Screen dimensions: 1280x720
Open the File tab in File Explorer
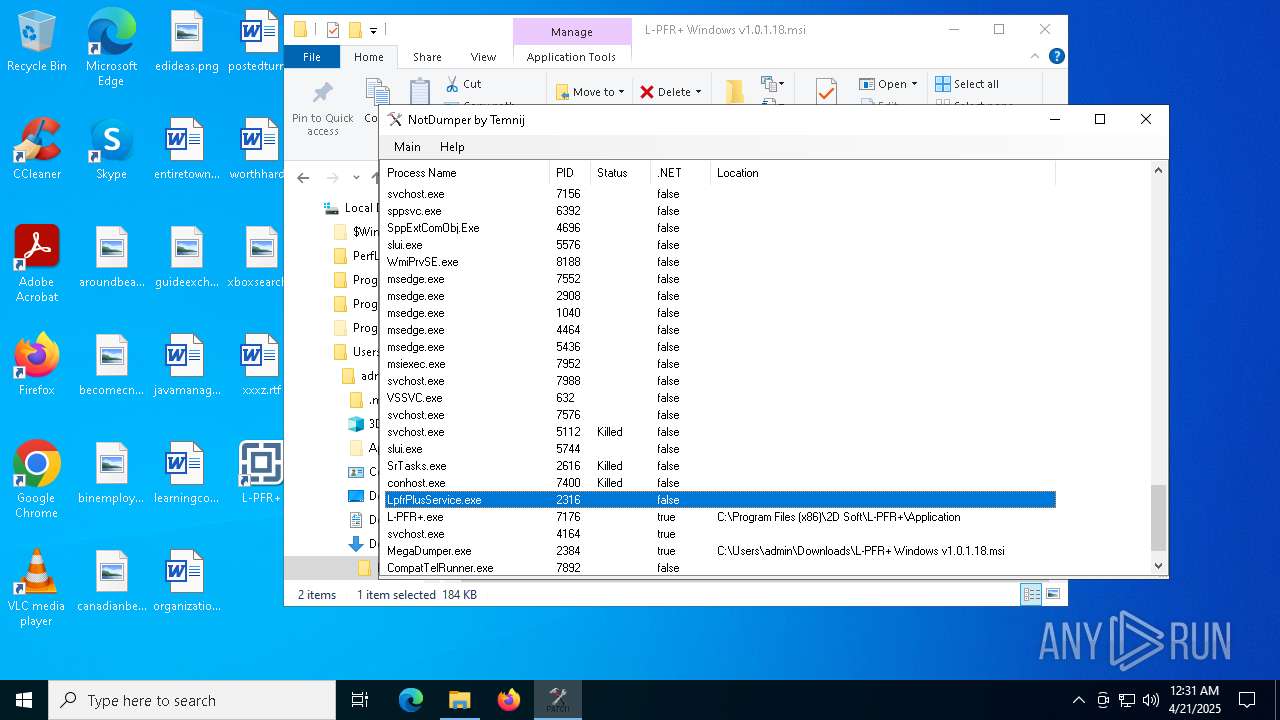312,57
